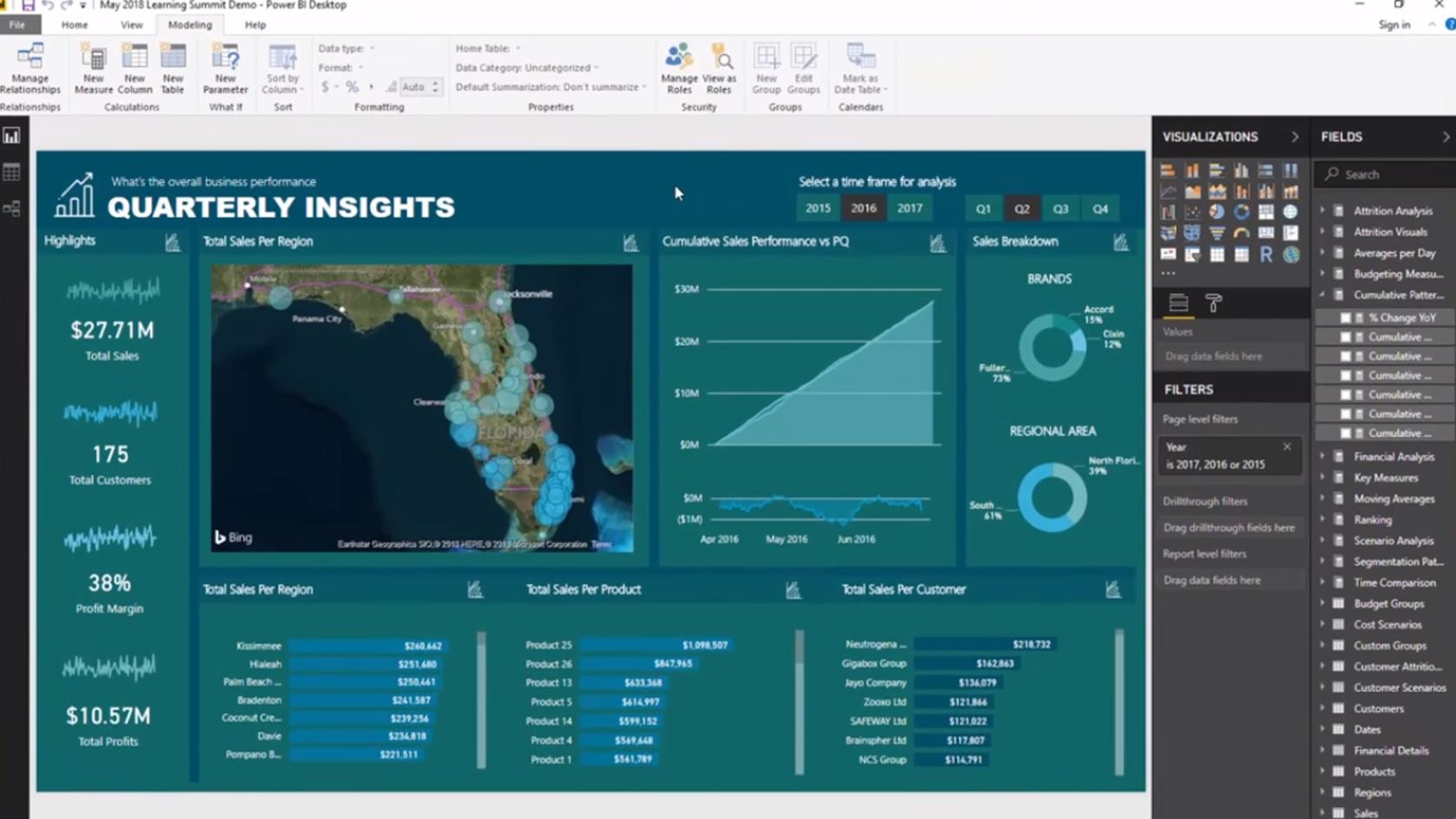Create a New Parameter
The image size is (1456, 819).
pos(225,68)
